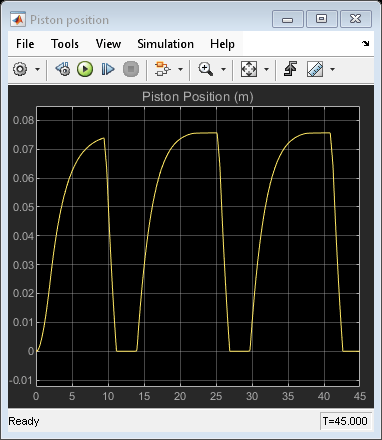Click the Step Back simulation icon
Viewport: 382px width, 440px height.
(x=63, y=69)
